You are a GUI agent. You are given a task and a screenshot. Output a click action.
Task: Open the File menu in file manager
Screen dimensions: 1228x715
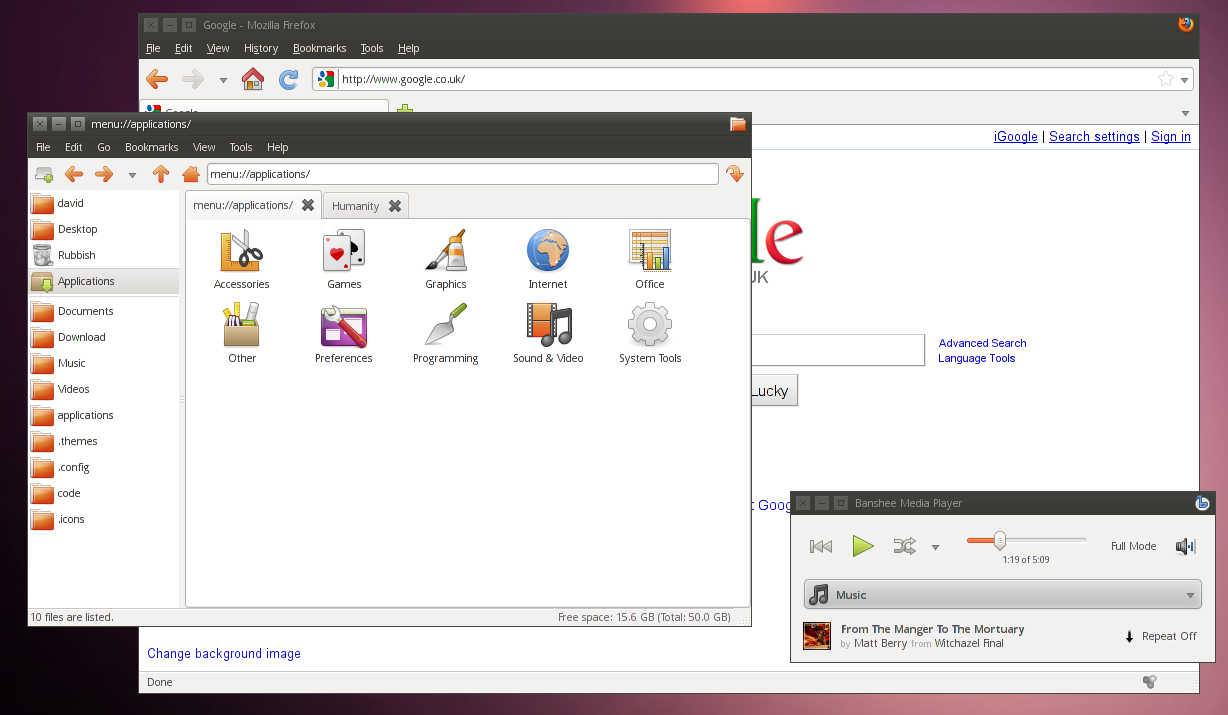coord(43,147)
